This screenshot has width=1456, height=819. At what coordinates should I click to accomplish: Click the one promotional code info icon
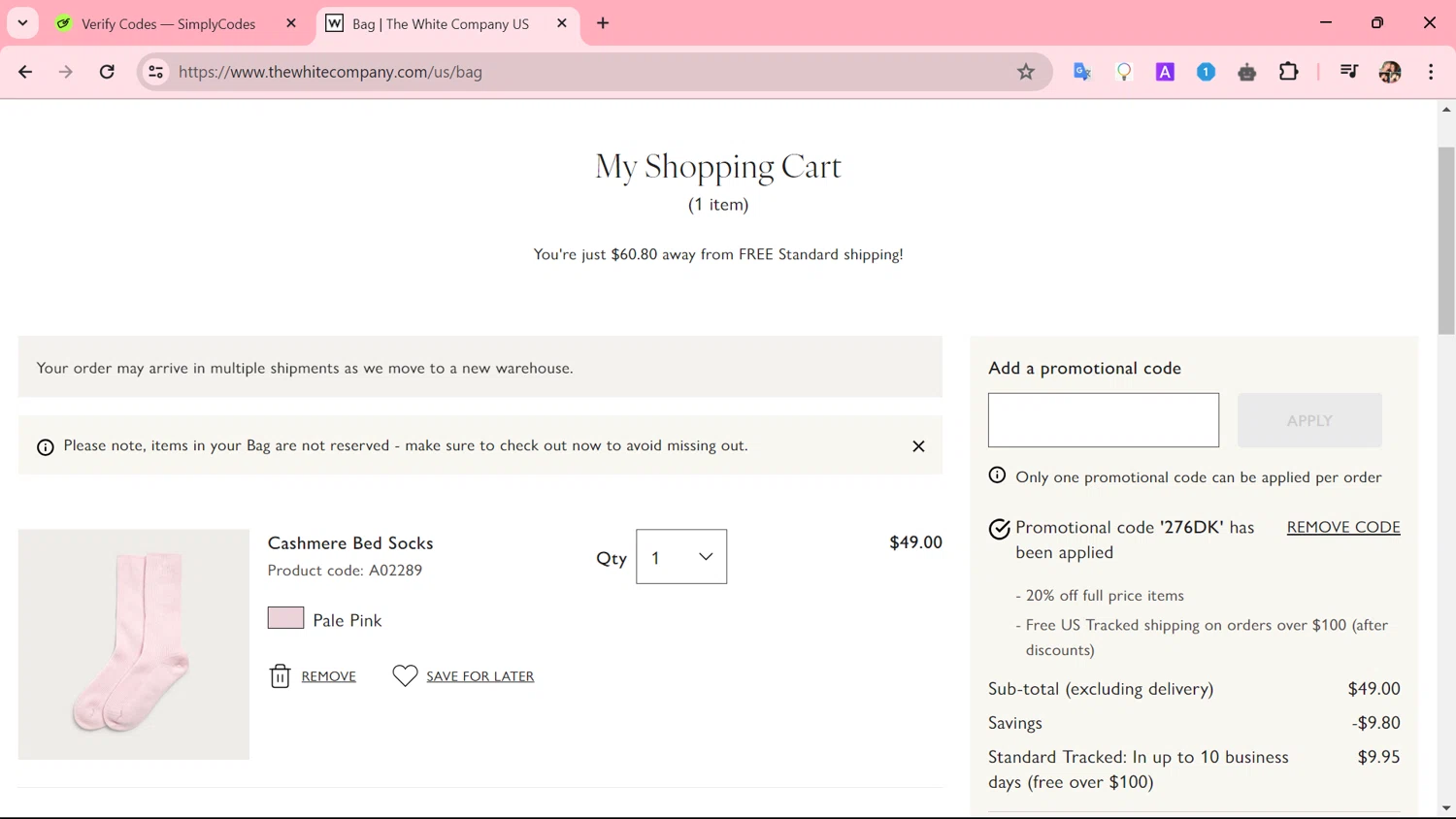pos(997,475)
